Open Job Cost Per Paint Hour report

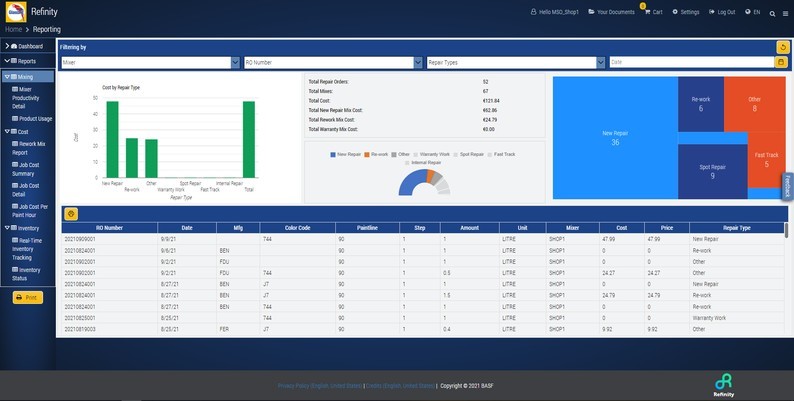tap(30, 211)
